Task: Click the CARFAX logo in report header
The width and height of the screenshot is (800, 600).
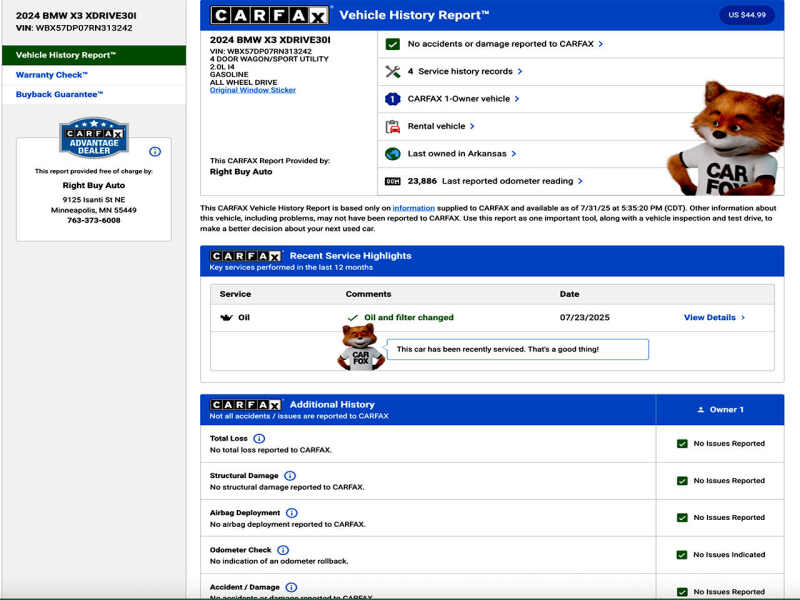Action: tap(269, 15)
